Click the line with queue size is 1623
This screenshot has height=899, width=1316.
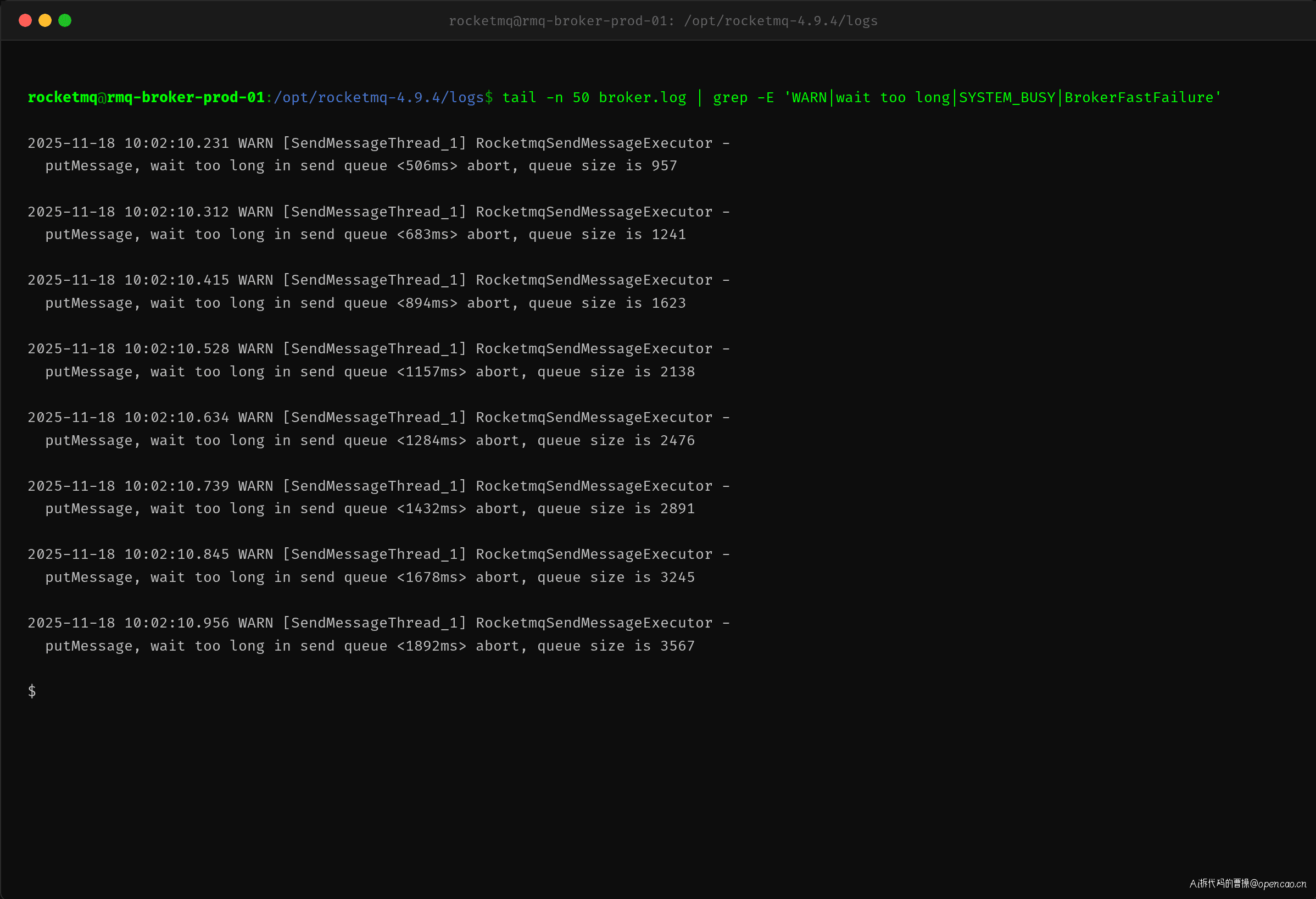point(366,303)
